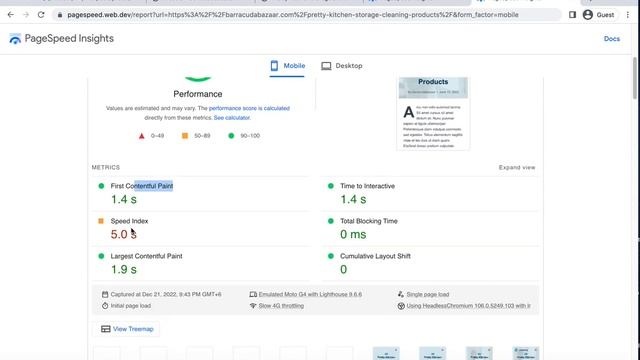Click wifi icon beside Slow 4G throttling
This screenshot has width=640, height=360.
pyautogui.click(x=253, y=306)
